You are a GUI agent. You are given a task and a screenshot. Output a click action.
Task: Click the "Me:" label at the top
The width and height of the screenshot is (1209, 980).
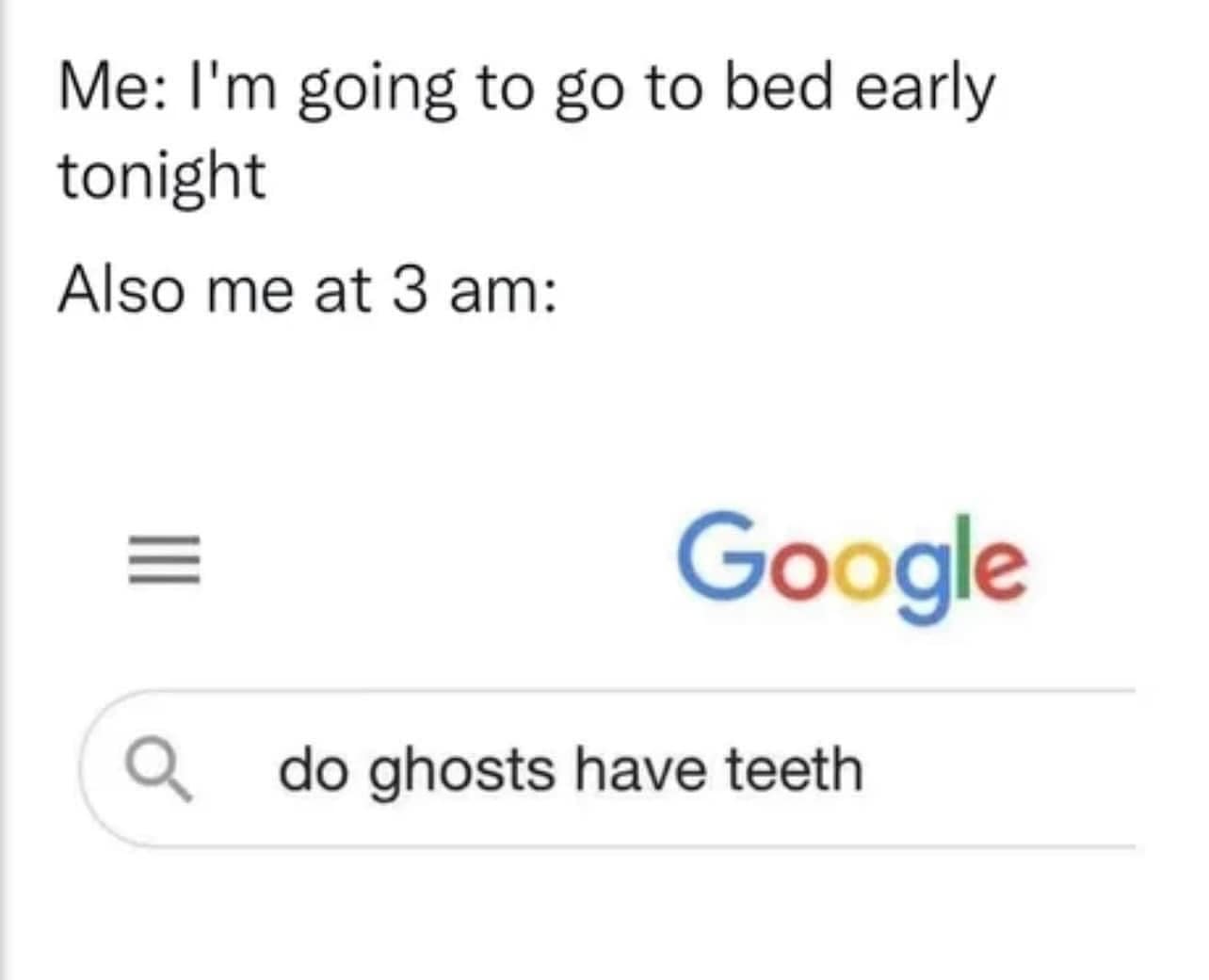tap(113, 88)
